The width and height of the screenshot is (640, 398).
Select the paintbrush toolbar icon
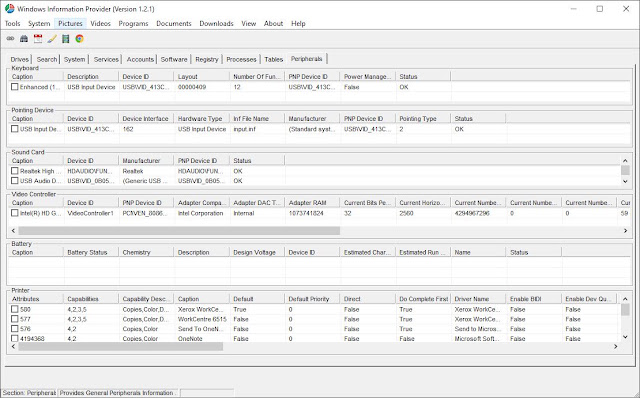point(52,39)
